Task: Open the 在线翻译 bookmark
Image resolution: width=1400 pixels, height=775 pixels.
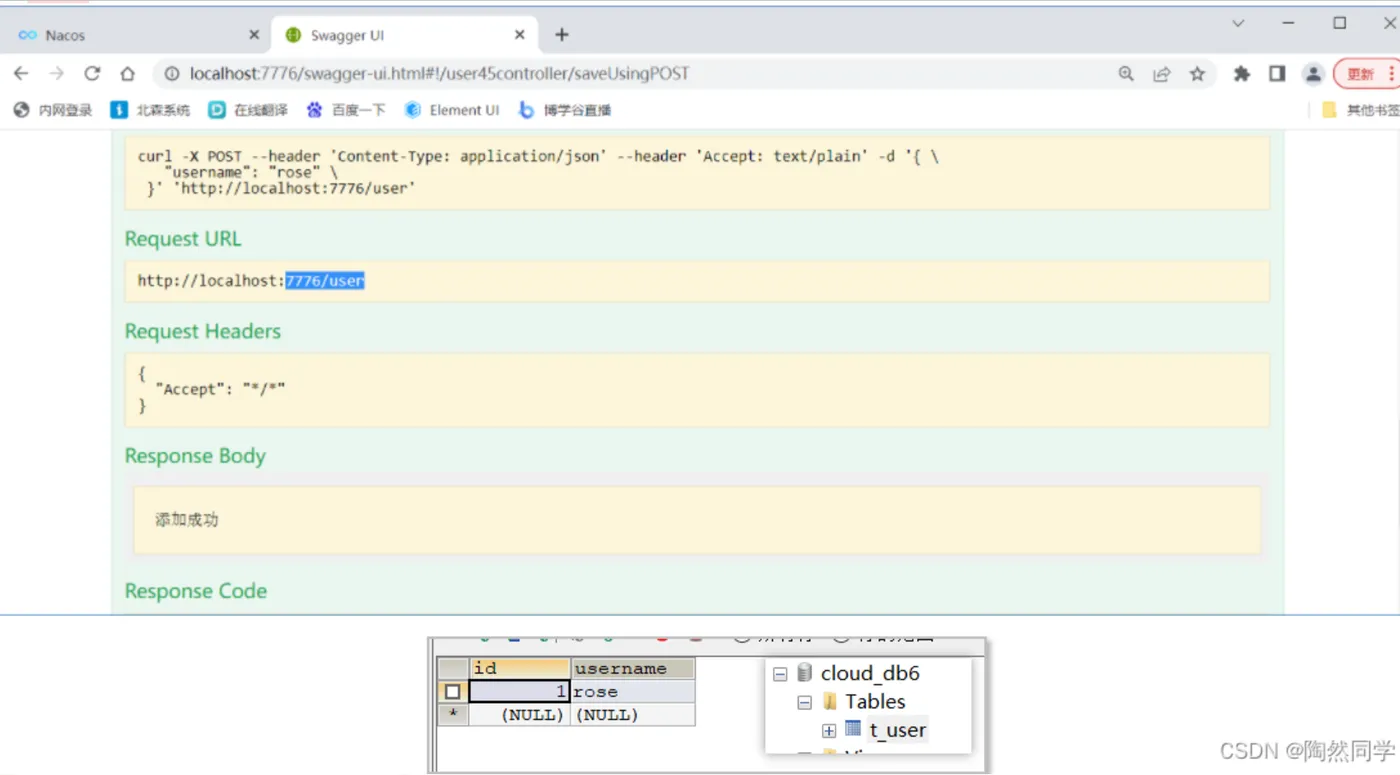Action: (248, 110)
